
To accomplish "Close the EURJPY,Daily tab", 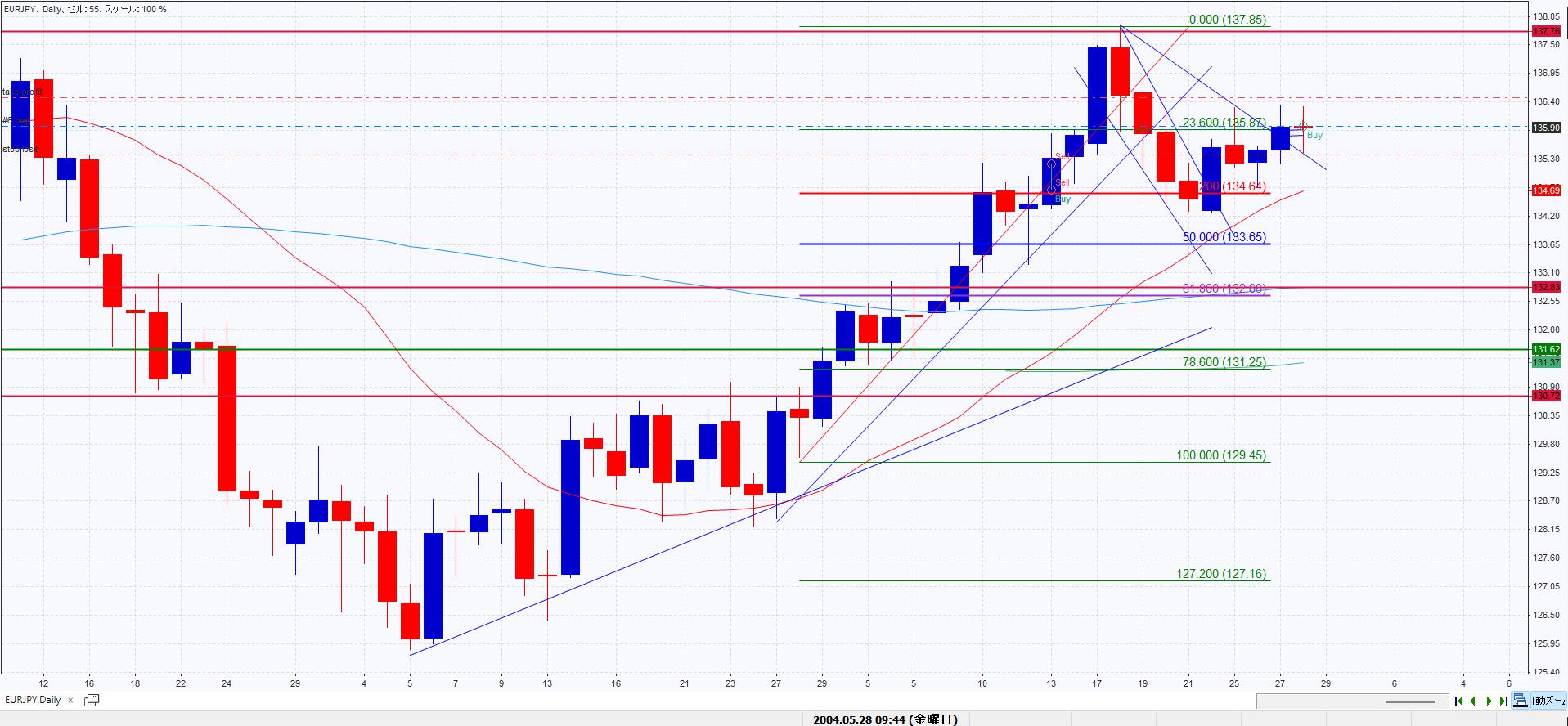I will click(71, 701).
